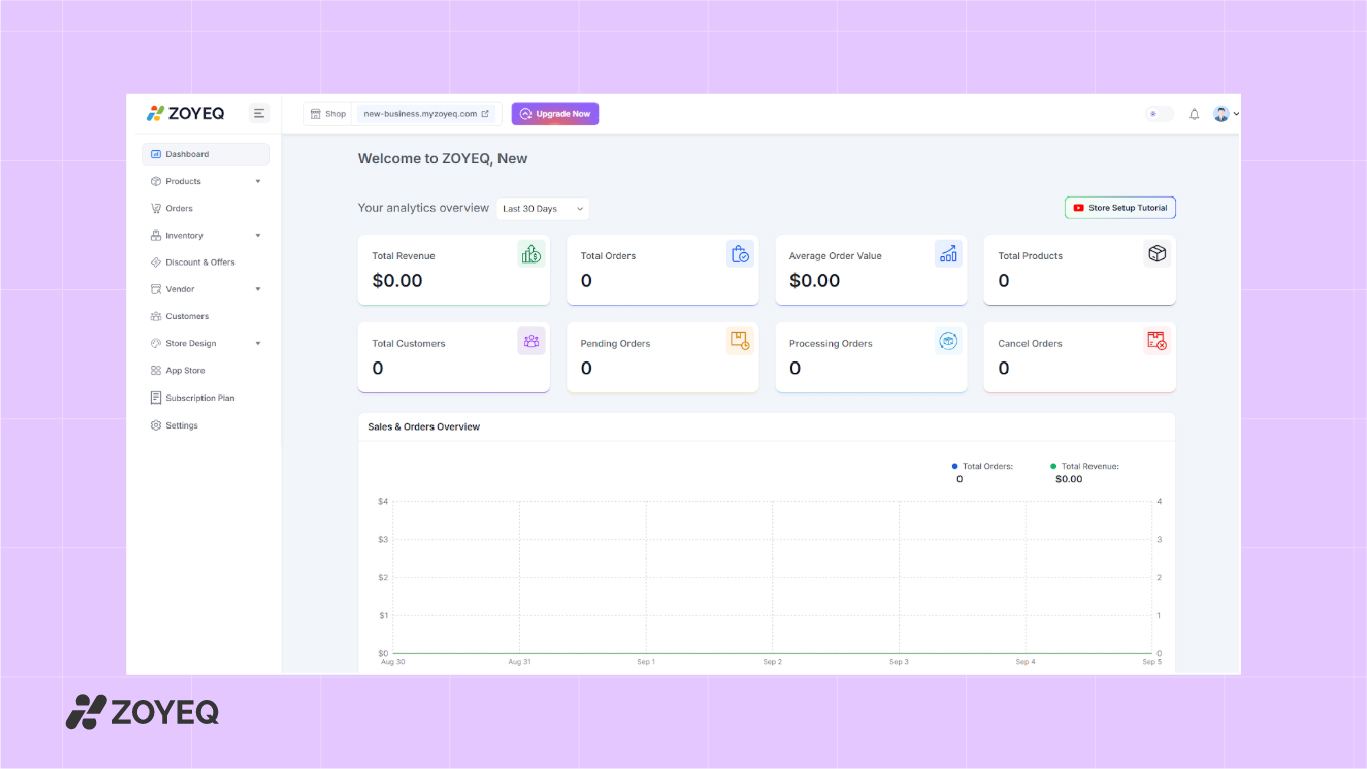
Task: Open the new-business.myzoyeq.com shop link
Action: (x=426, y=114)
